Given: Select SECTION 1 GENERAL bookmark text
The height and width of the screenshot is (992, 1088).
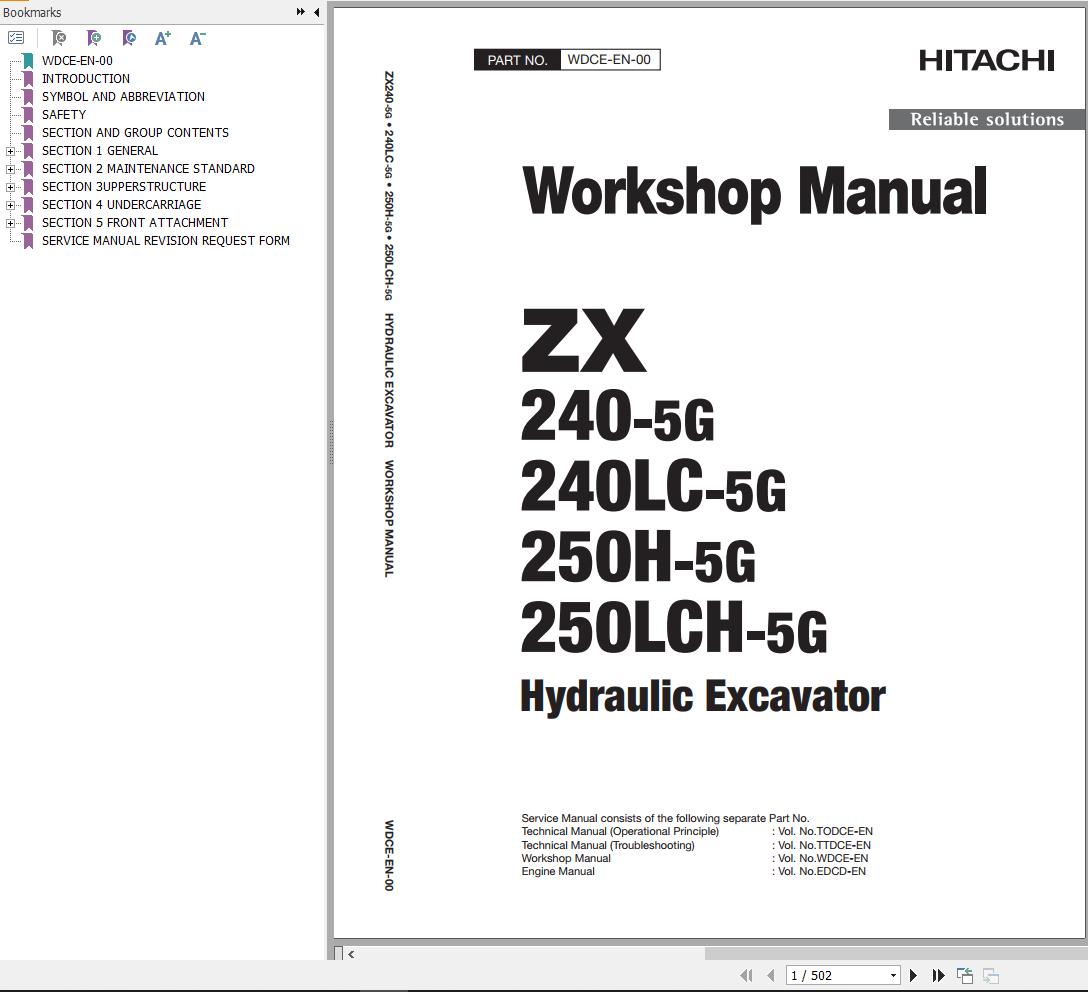Looking at the screenshot, I should click(100, 151).
